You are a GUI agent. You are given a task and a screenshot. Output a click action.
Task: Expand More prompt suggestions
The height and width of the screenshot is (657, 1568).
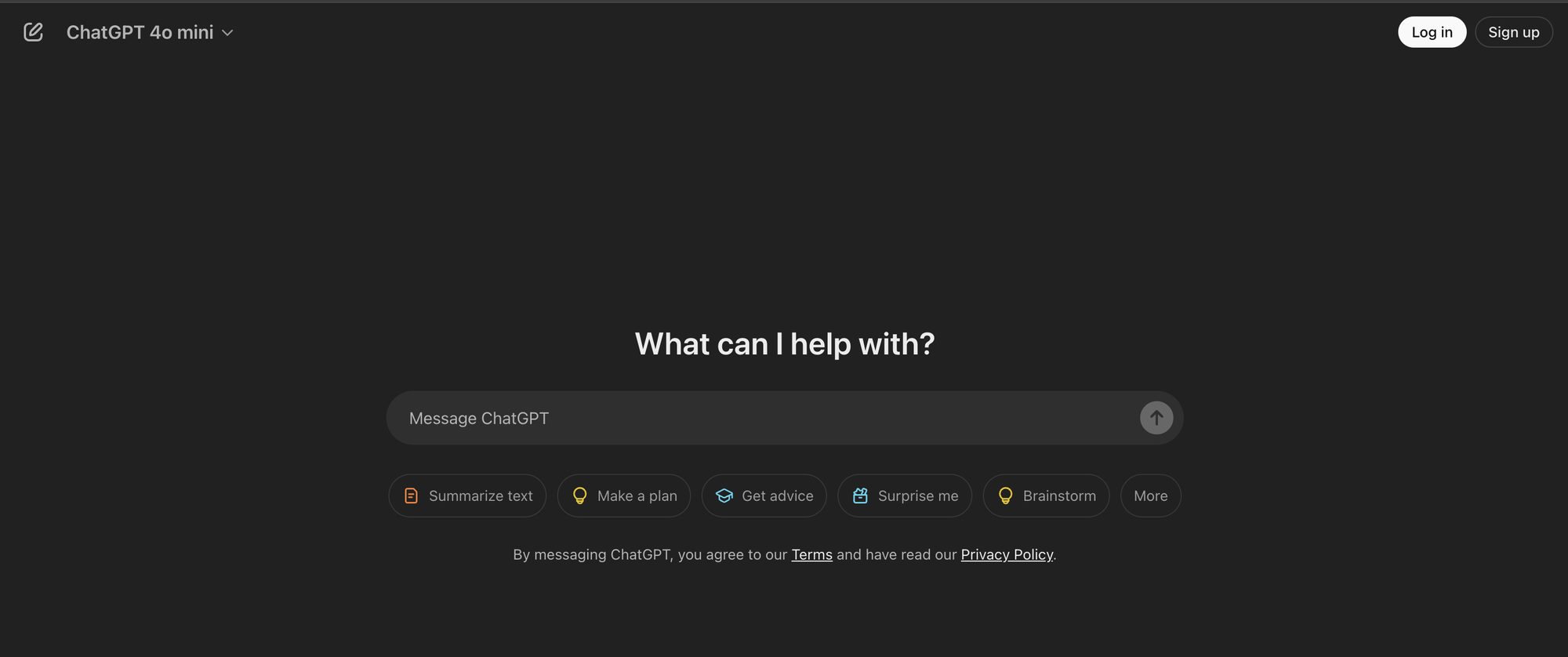click(1150, 495)
